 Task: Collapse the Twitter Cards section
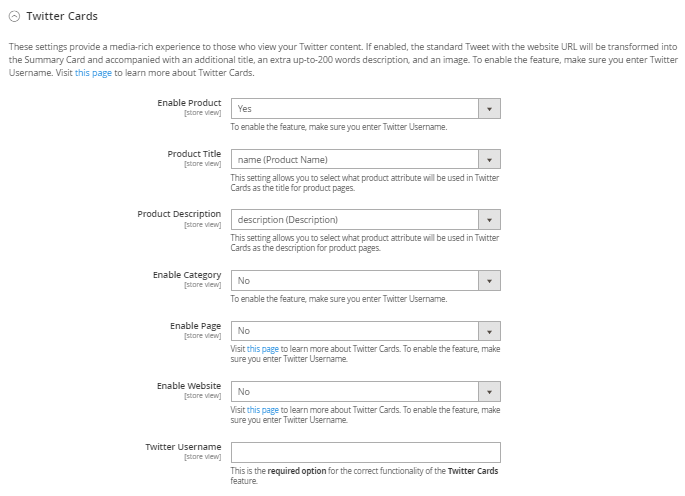[x=14, y=17]
